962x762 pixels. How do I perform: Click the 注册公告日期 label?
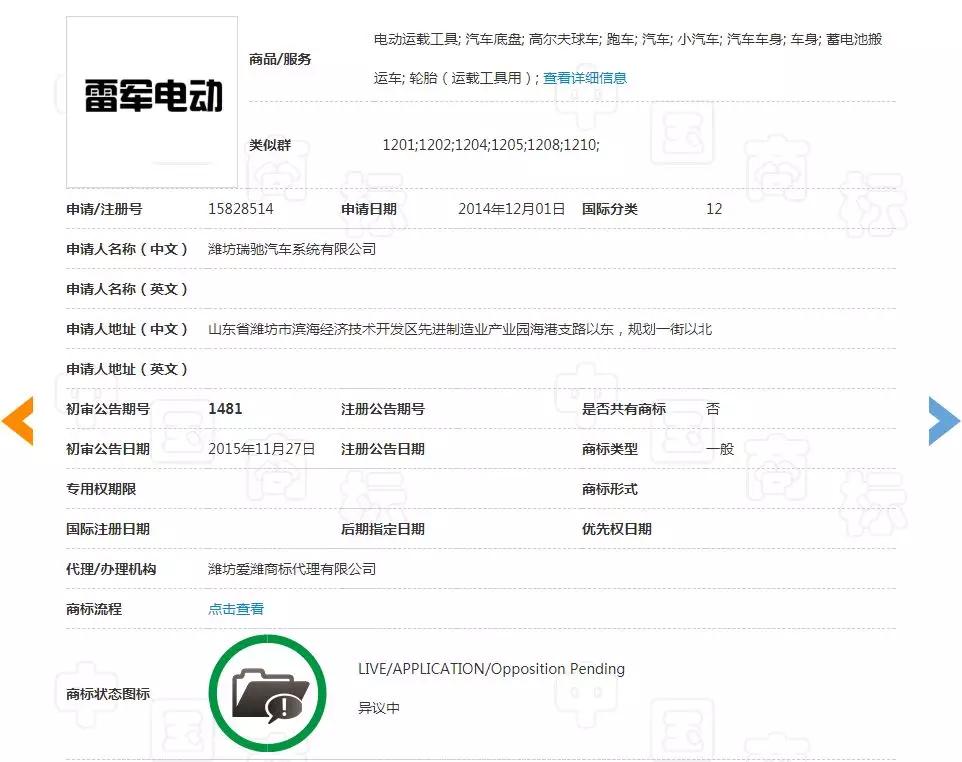click(383, 448)
